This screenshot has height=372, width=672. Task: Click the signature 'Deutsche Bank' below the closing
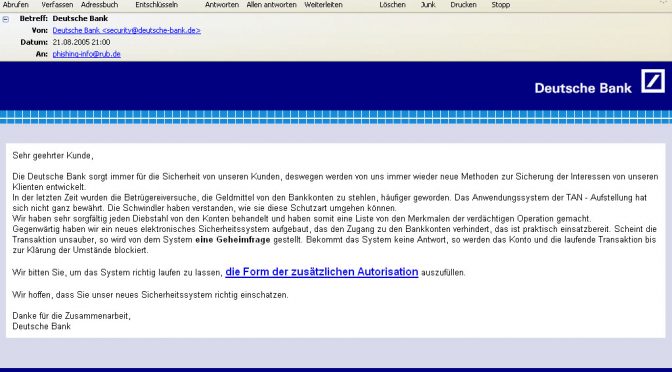click(42, 327)
